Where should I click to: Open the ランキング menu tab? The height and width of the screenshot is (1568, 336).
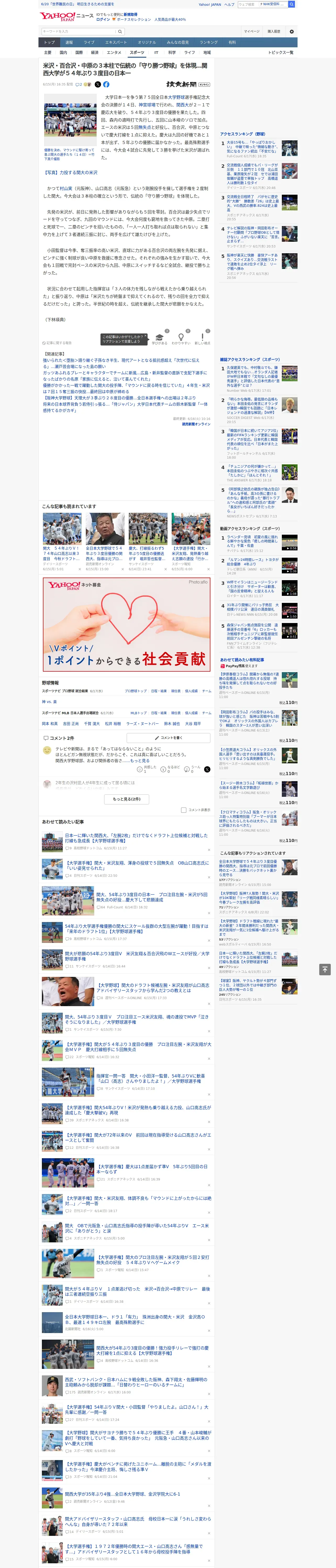tap(209, 43)
